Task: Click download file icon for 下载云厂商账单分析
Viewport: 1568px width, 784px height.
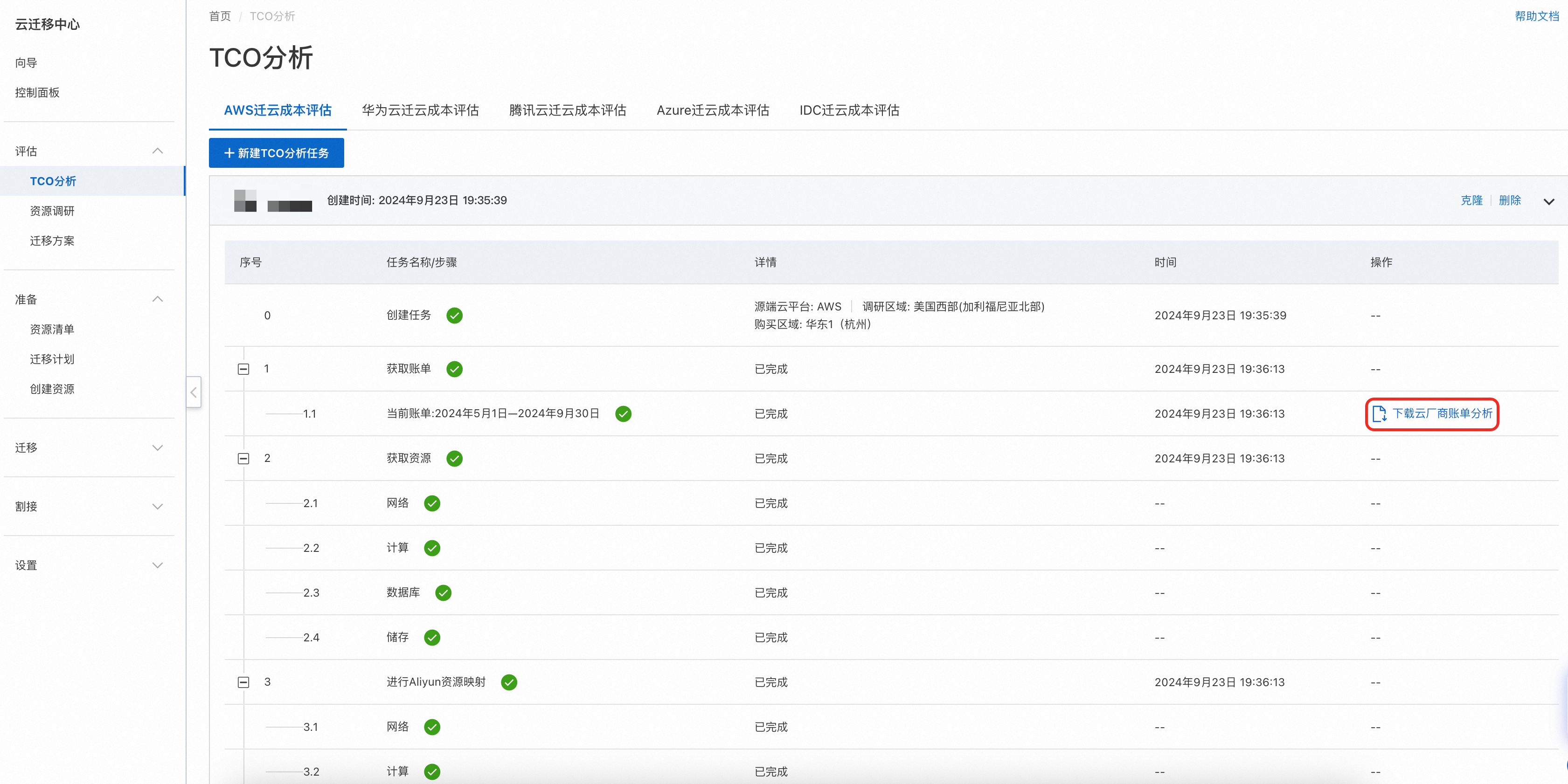Action: pyautogui.click(x=1379, y=414)
